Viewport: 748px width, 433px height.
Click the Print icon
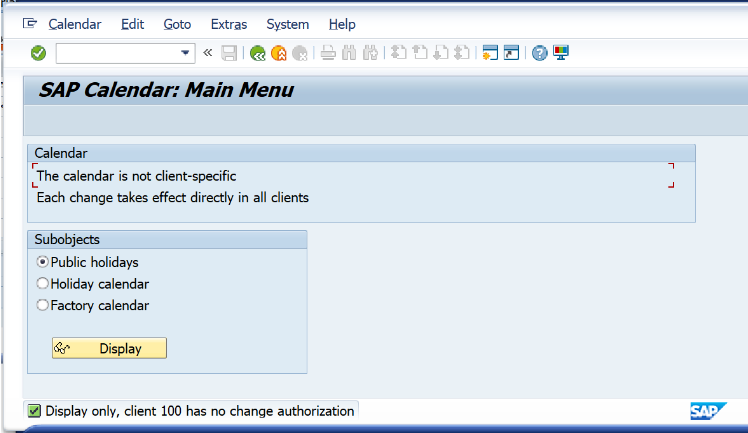point(328,53)
